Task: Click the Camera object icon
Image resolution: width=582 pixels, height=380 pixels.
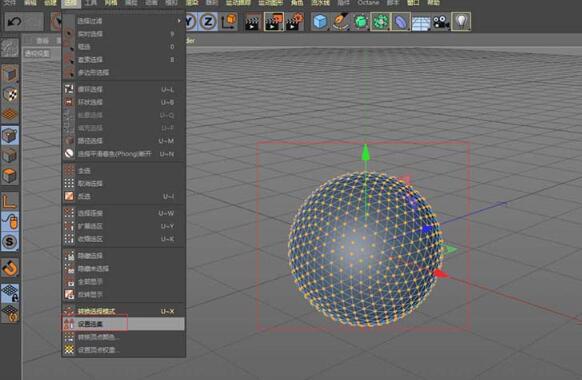Action: click(441, 22)
